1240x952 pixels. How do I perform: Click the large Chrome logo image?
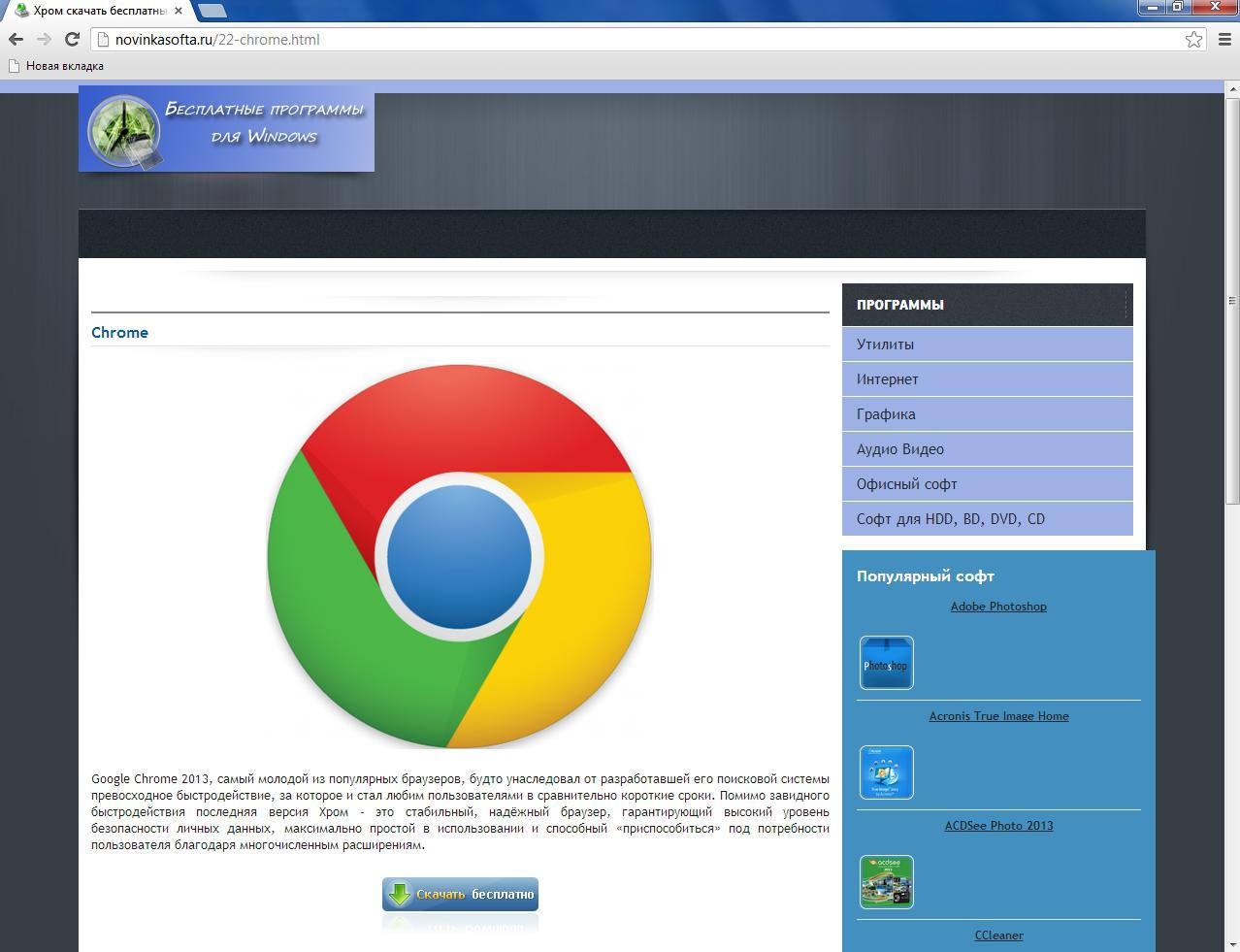click(460, 556)
